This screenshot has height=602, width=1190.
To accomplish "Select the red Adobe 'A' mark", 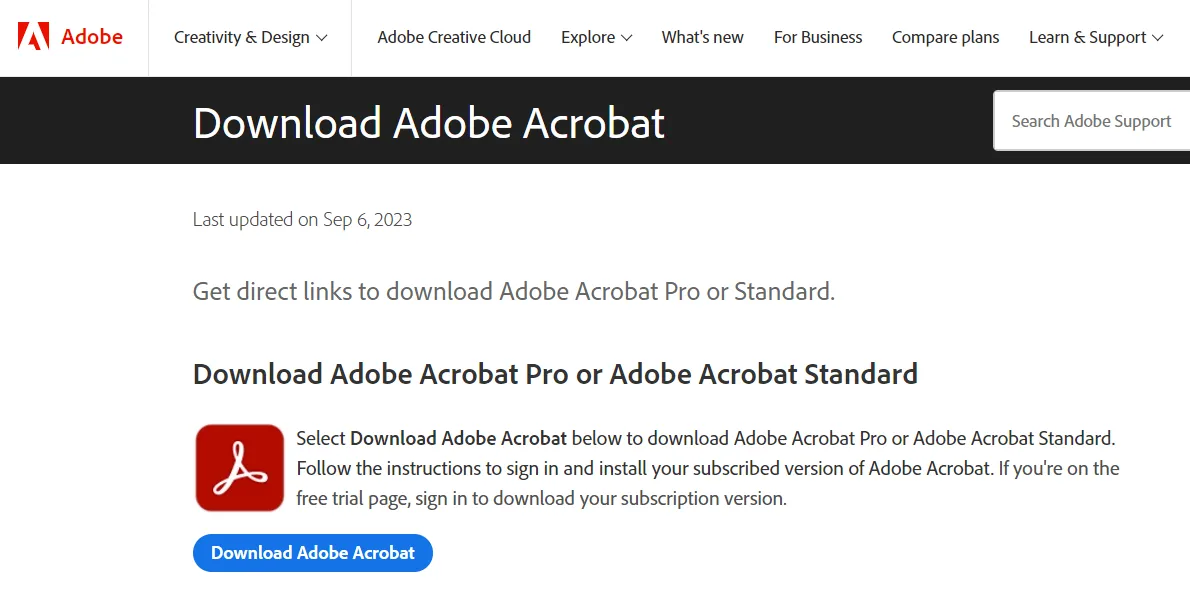I will click(36, 37).
